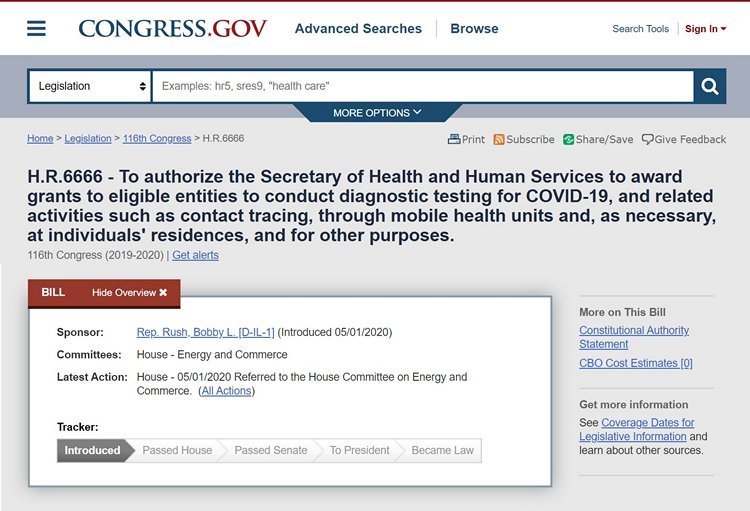Select Introduced stage in bill tracker
750x511 pixels.
tap(92, 450)
